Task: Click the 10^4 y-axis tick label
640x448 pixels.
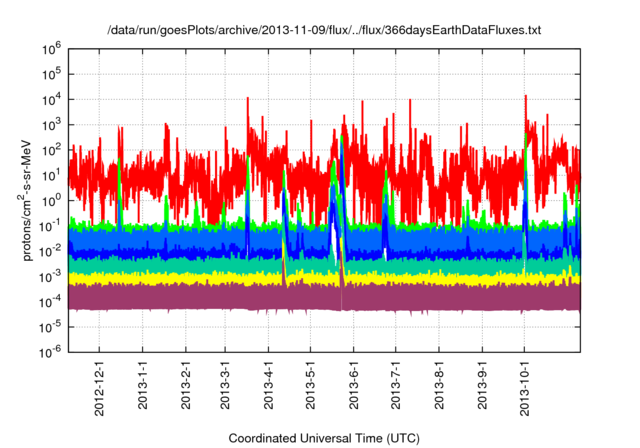Action: point(51,100)
